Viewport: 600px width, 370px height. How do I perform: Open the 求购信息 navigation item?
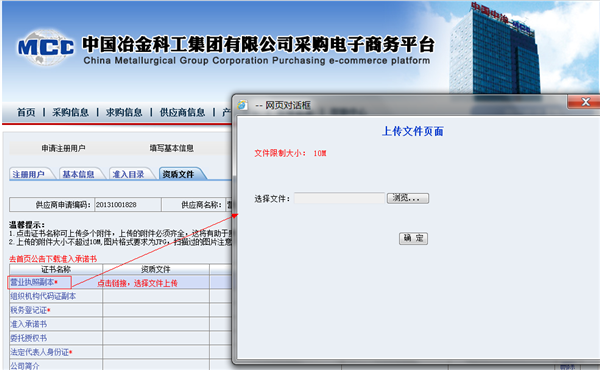124,112
